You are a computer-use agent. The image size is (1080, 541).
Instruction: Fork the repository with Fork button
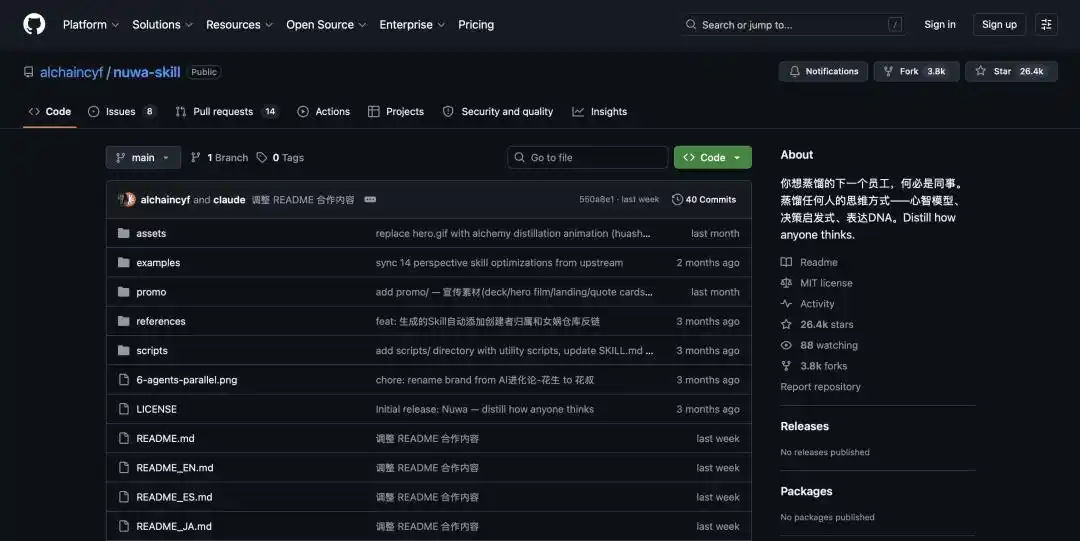916,71
